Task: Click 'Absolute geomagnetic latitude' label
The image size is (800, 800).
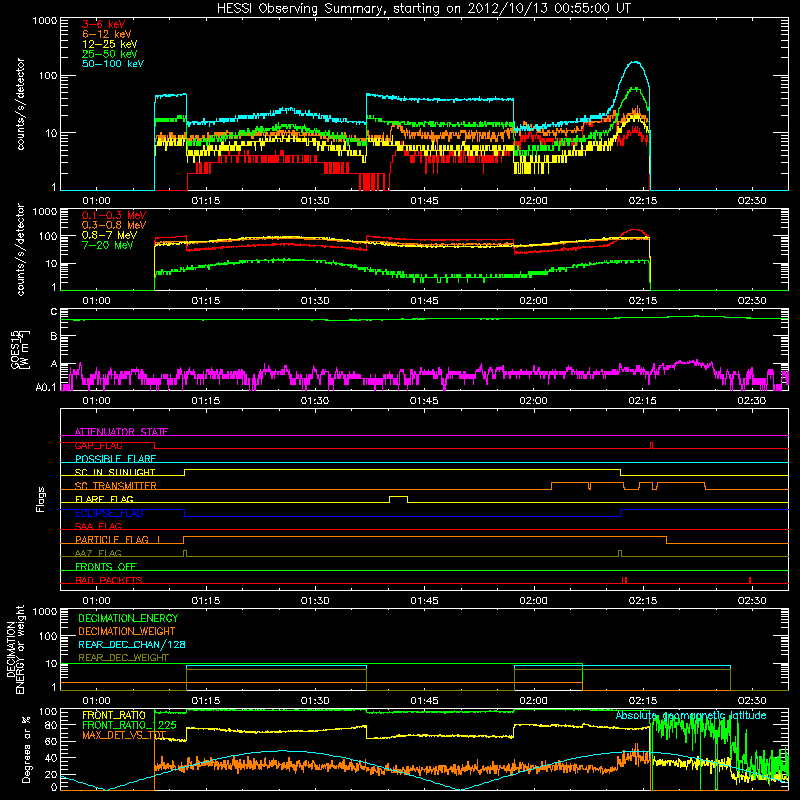Action: [x=691, y=715]
